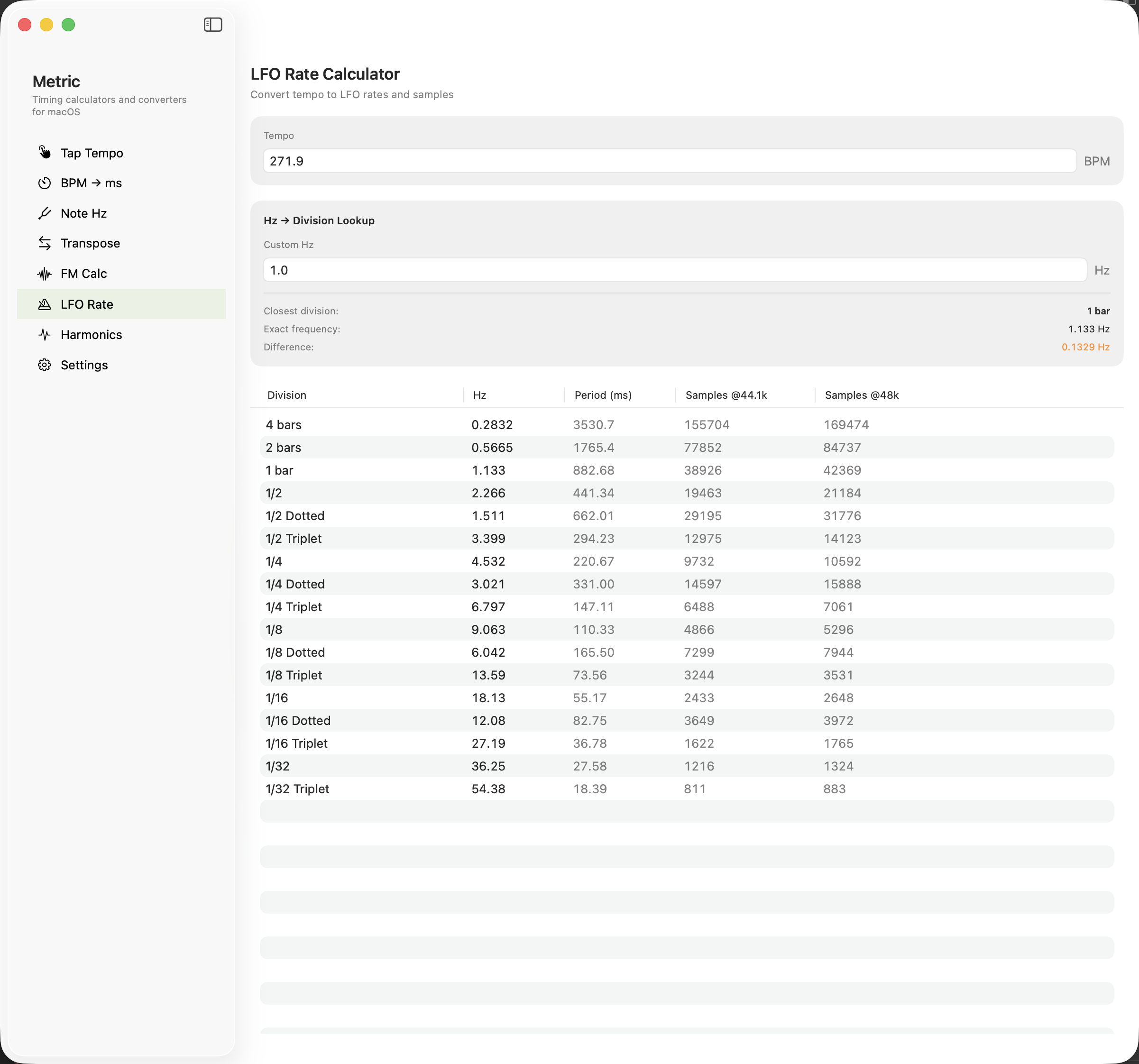Select the Tap Tempo hand icon
Viewport: 1139px width, 1064px height.
pyautogui.click(x=45, y=153)
